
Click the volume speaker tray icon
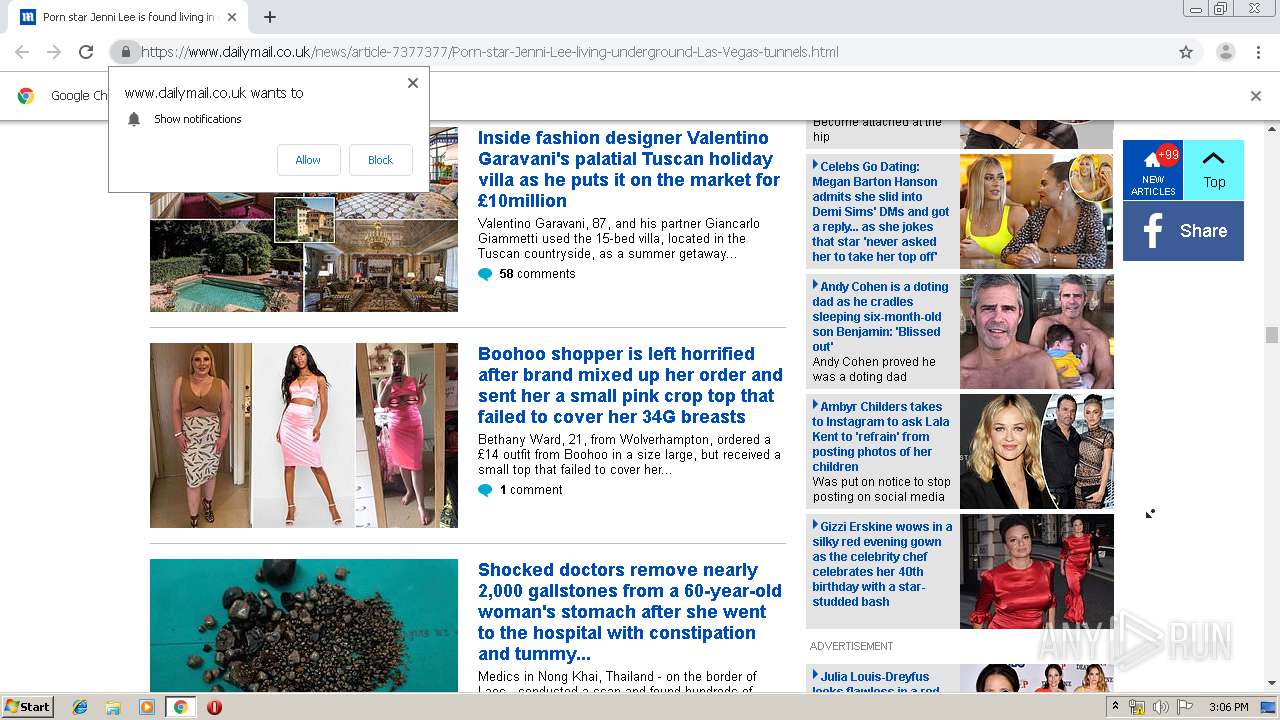pyautogui.click(x=1161, y=707)
